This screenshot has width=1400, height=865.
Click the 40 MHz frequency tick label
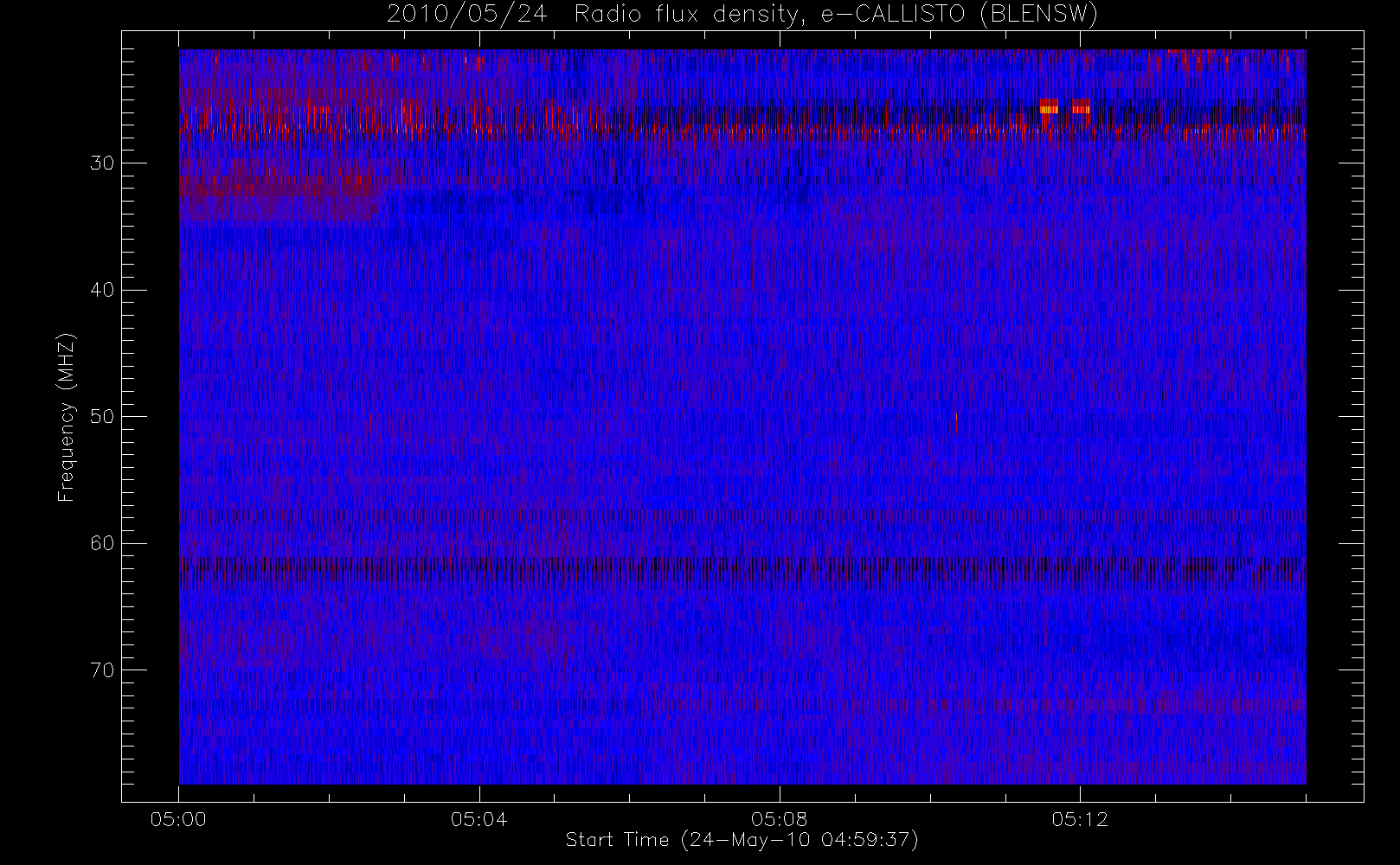[x=102, y=290]
